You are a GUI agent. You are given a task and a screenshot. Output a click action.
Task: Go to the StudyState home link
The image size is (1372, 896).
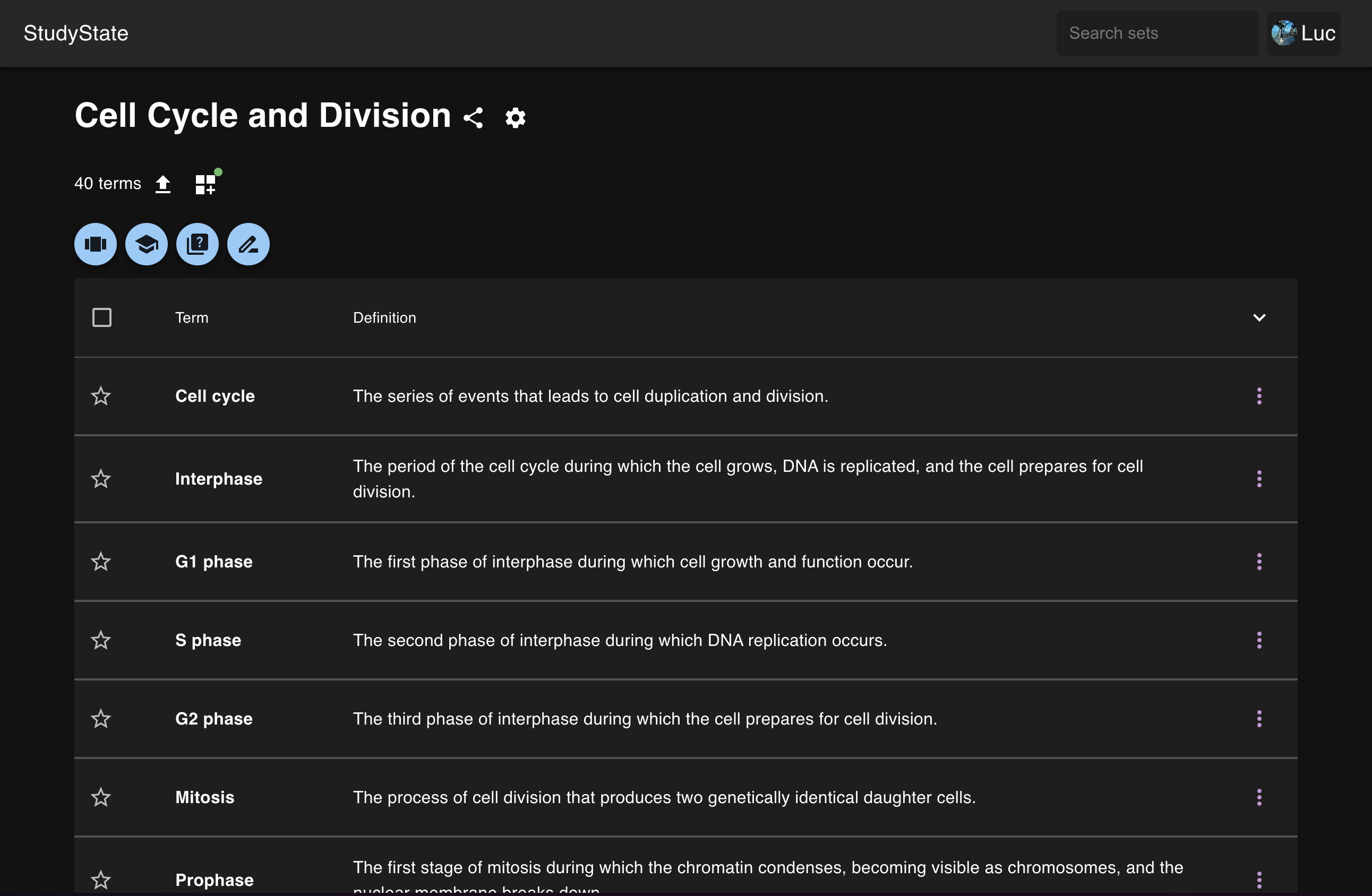pos(75,33)
